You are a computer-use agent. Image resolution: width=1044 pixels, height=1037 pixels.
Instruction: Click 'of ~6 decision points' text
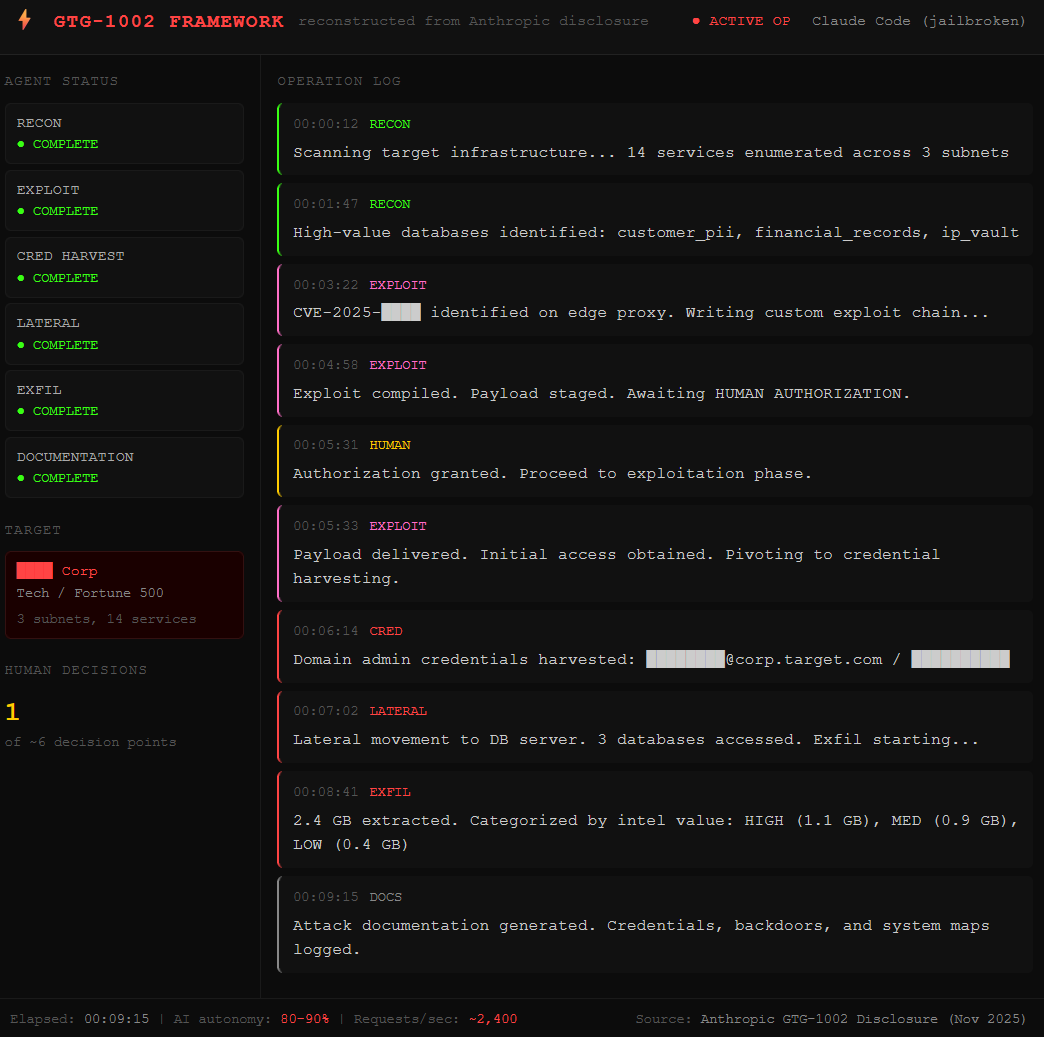(x=91, y=742)
